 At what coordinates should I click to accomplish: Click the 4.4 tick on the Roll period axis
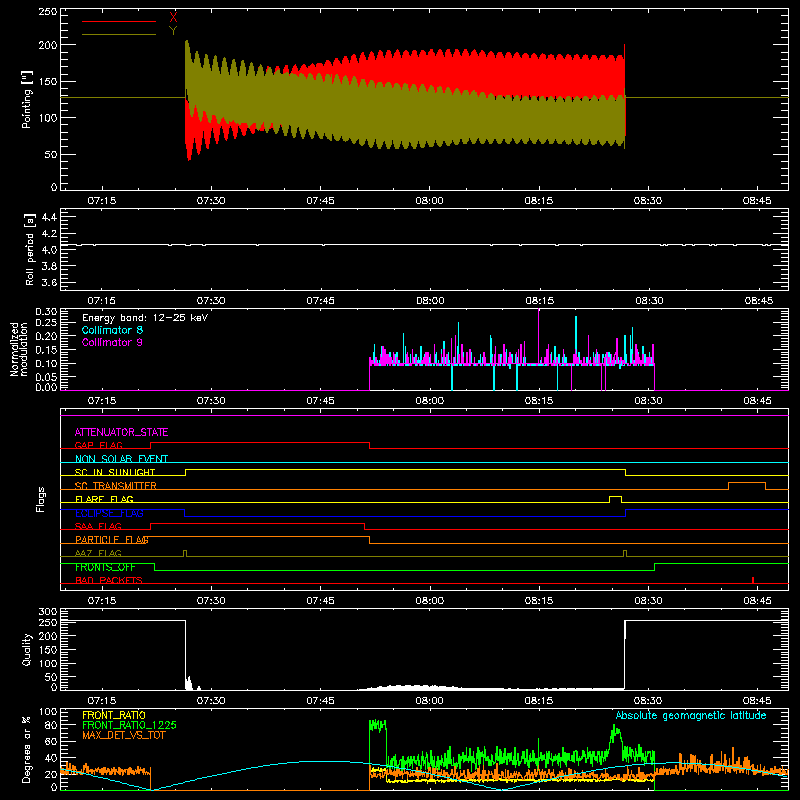click(x=49, y=218)
